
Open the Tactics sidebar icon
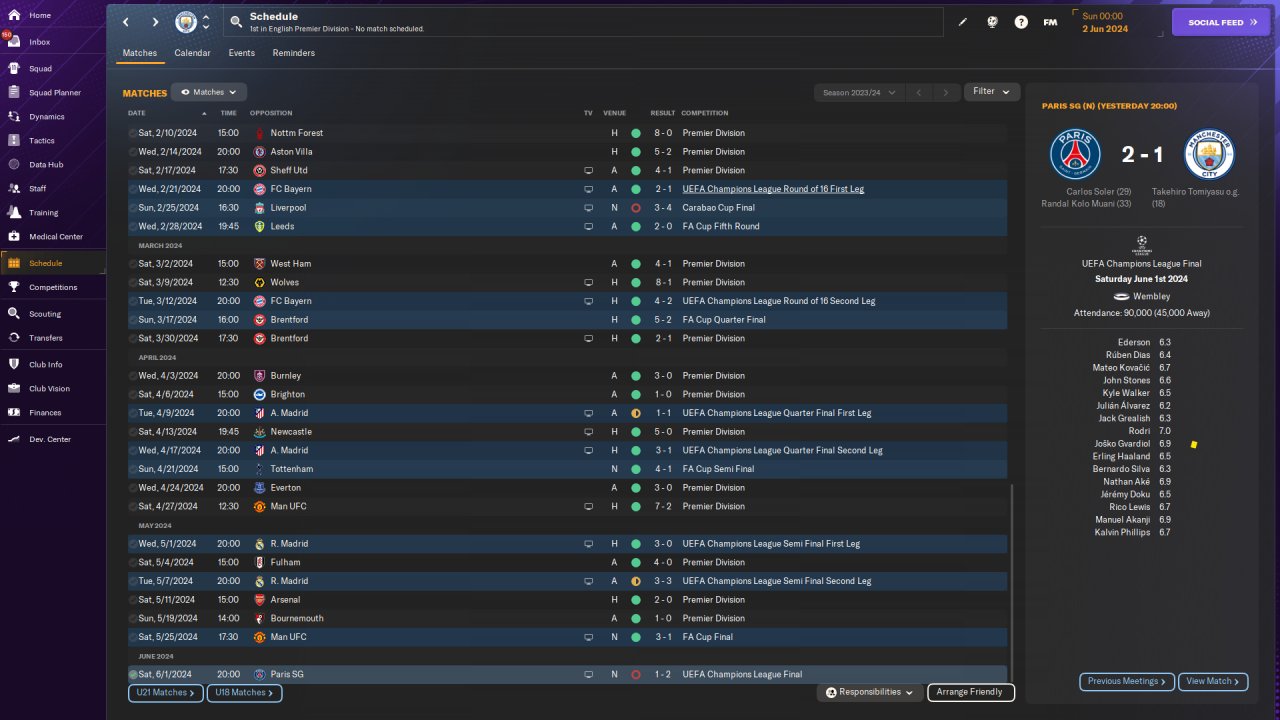(x=14, y=141)
